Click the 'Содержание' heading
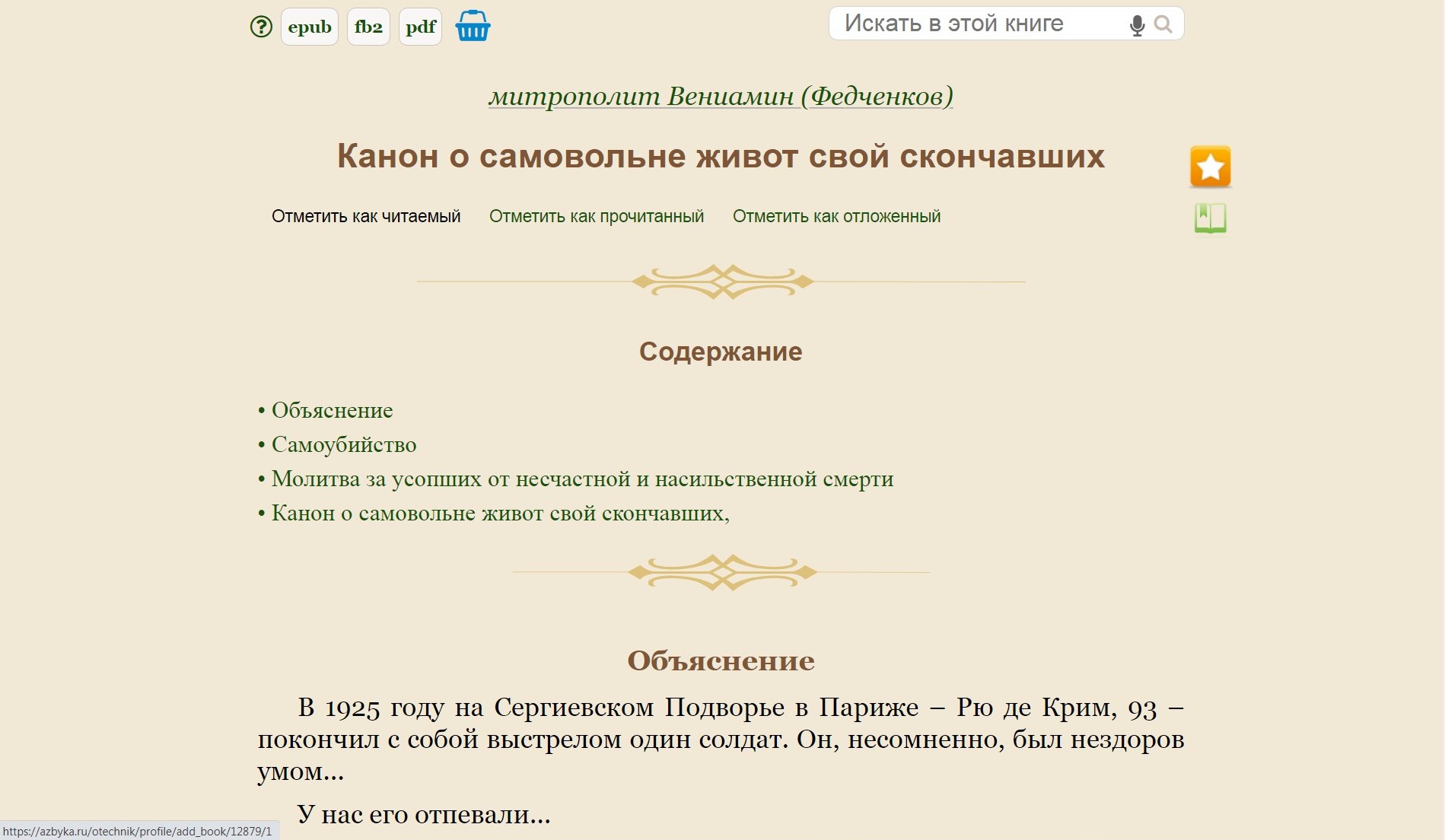Viewport: 1445px width, 840px height. (x=721, y=352)
